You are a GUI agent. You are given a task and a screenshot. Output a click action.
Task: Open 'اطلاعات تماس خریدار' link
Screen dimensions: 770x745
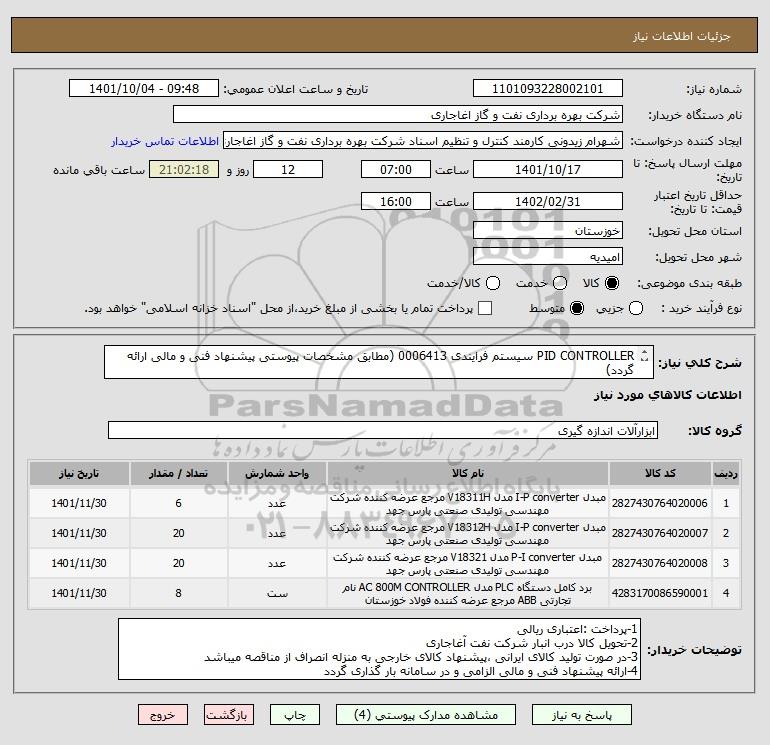[x=165, y=141]
